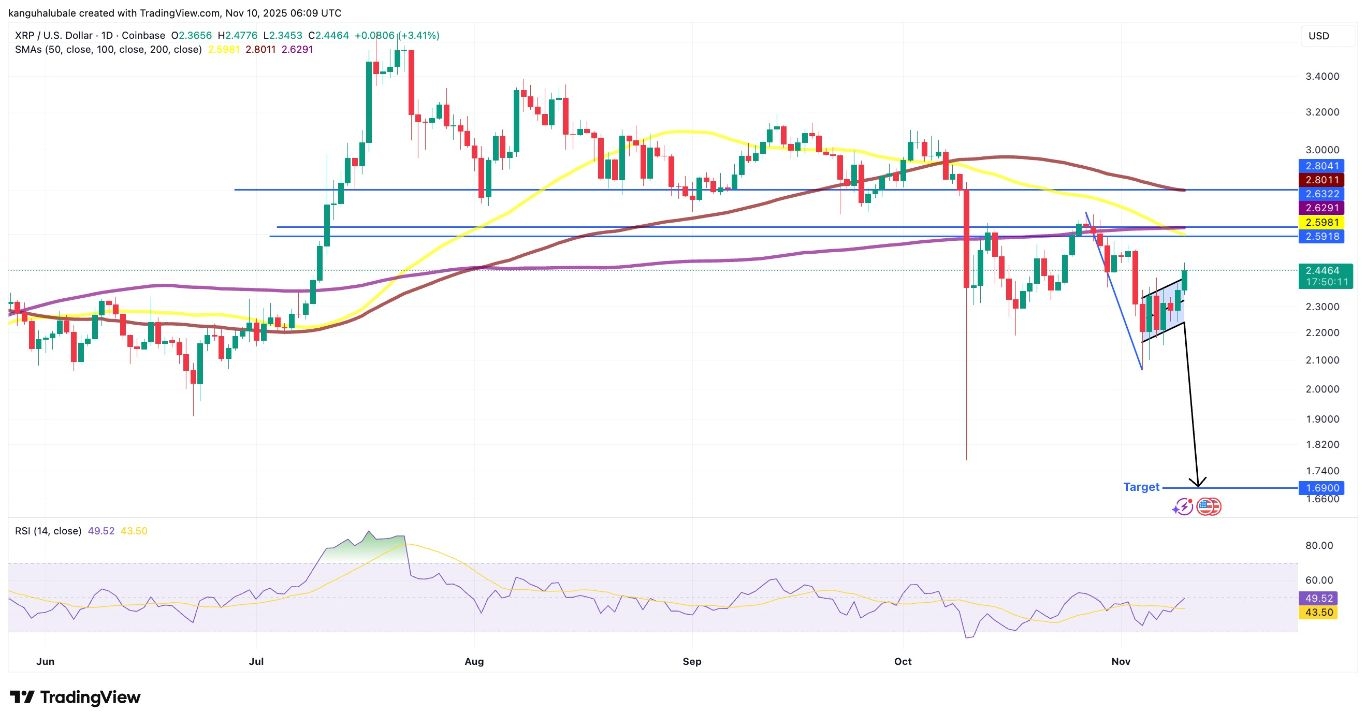Viewport: 1365px width, 721px height.
Task: Click the blue 'Target' text annotation
Action: pos(1141,487)
